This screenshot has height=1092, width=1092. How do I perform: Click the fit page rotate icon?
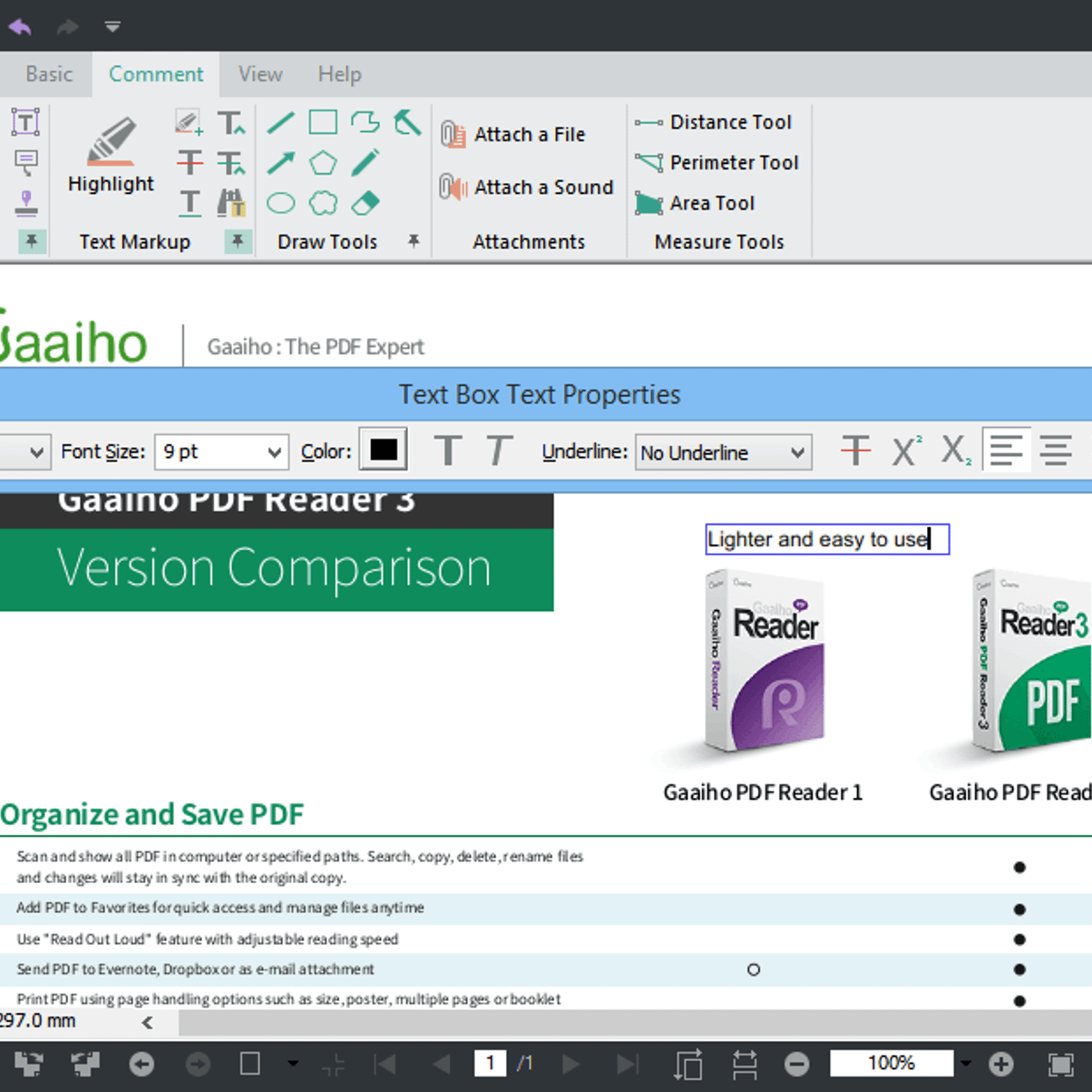(x=688, y=1064)
